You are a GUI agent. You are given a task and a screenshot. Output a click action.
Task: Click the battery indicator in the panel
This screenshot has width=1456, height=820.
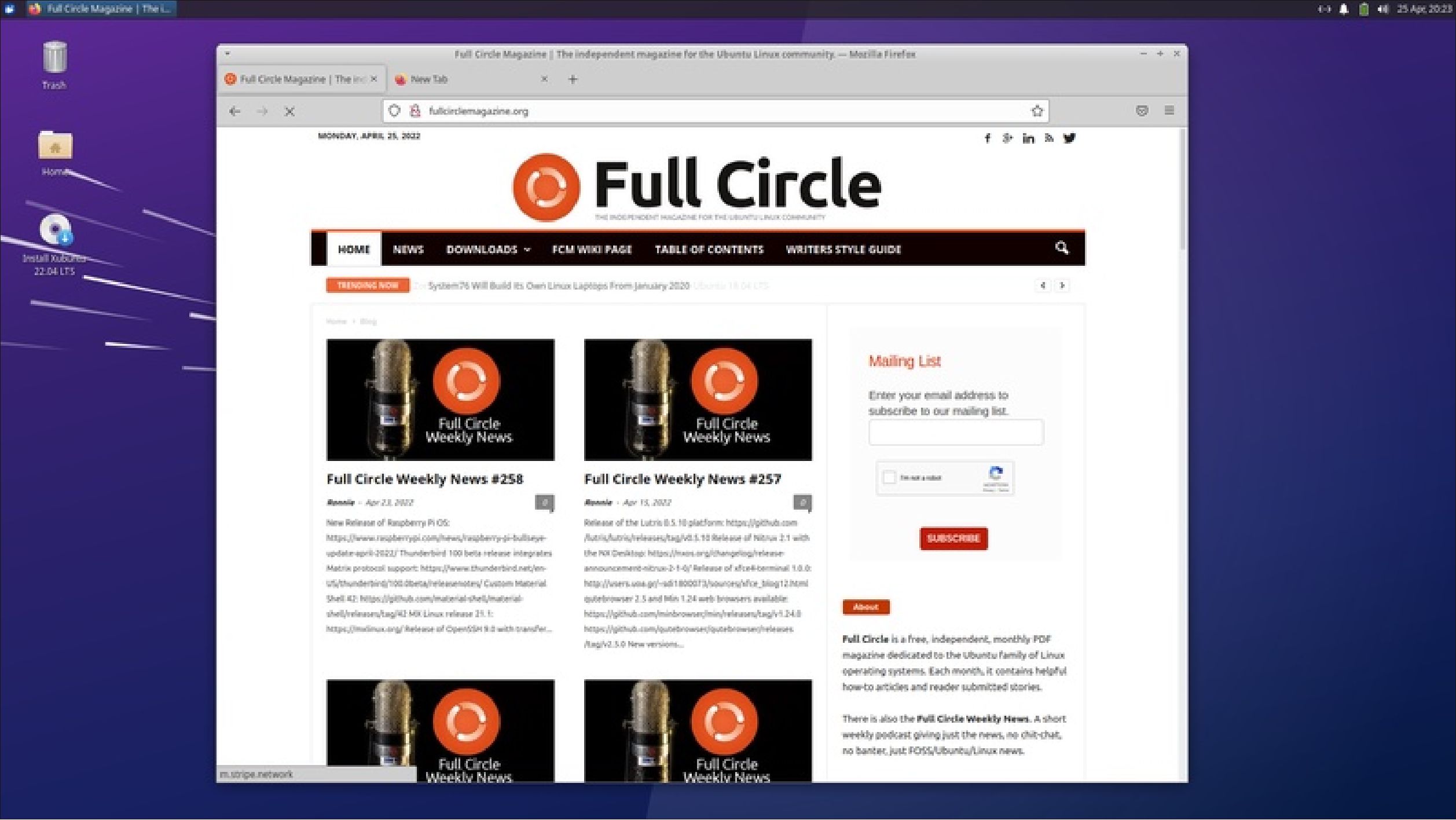pos(1363,9)
